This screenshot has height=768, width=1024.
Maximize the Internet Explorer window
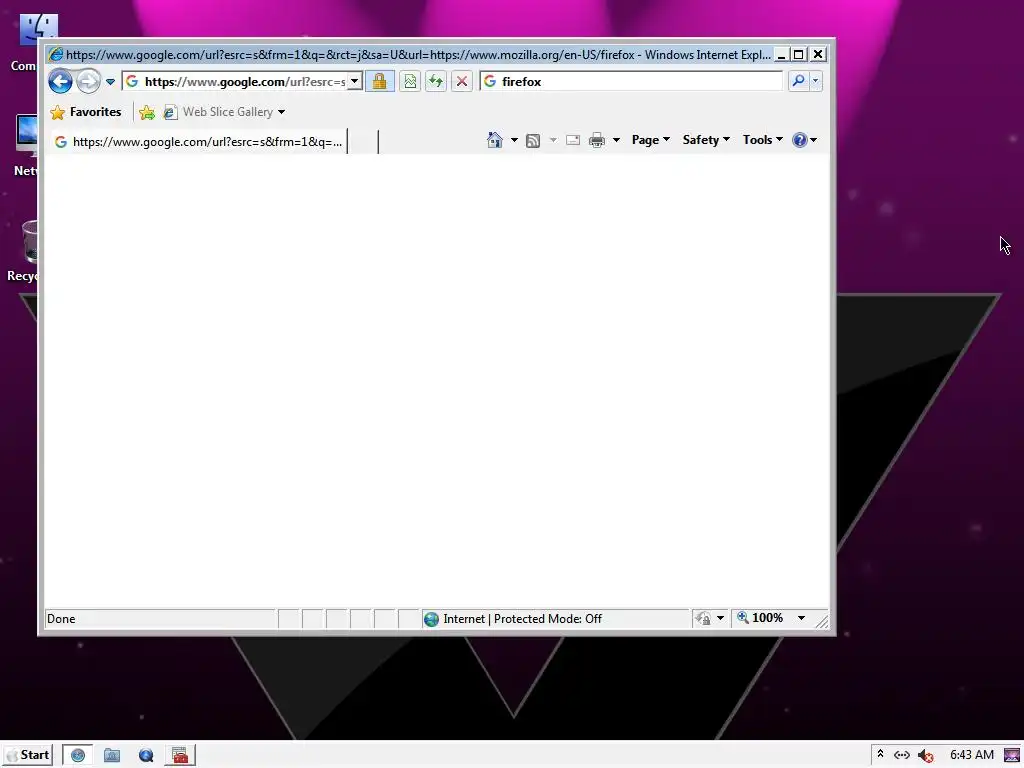pos(799,55)
